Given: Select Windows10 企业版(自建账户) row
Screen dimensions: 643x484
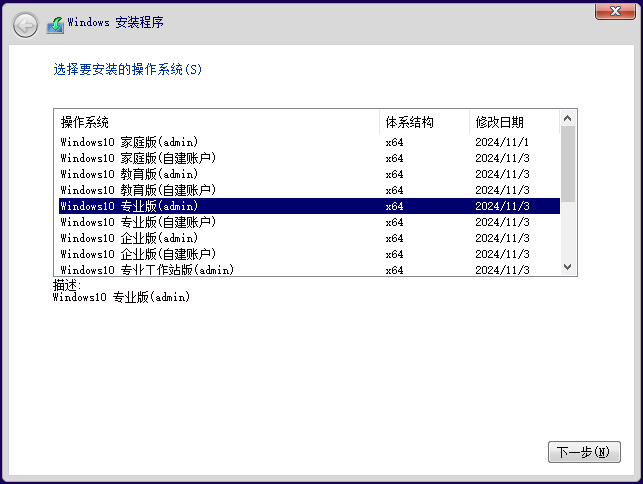Looking at the screenshot, I should click(x=309, y=254).
